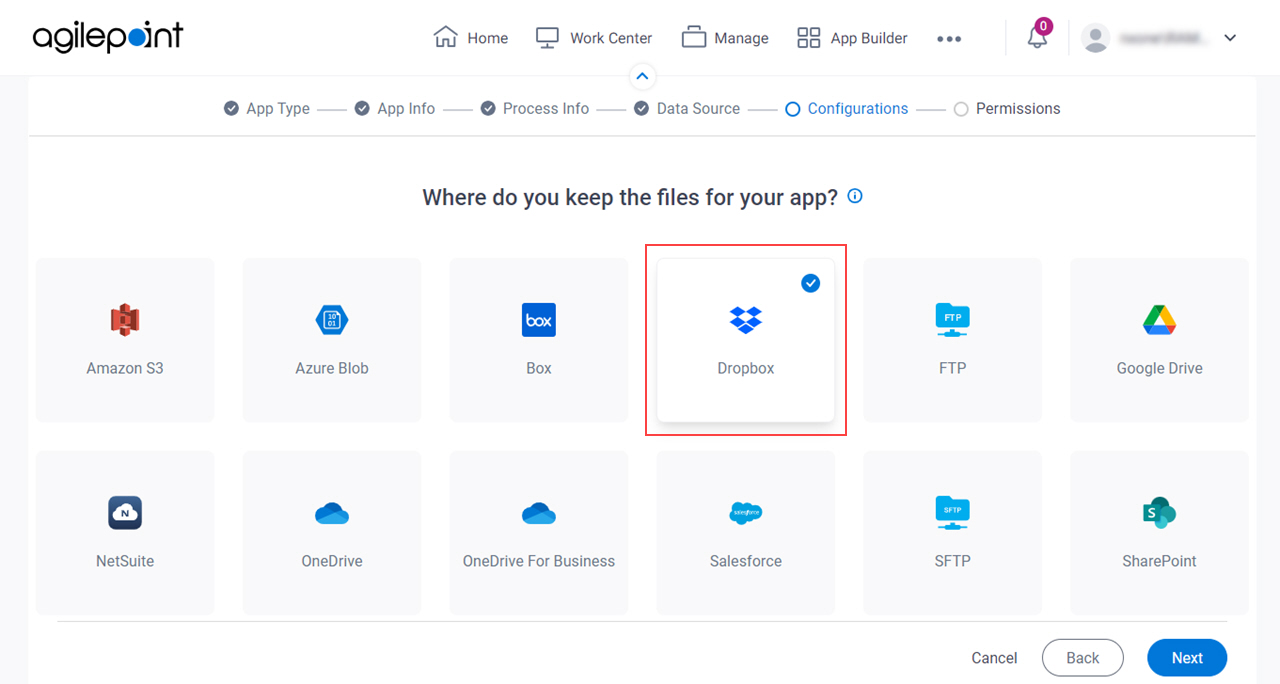Click the Next button

point(1187,658)
